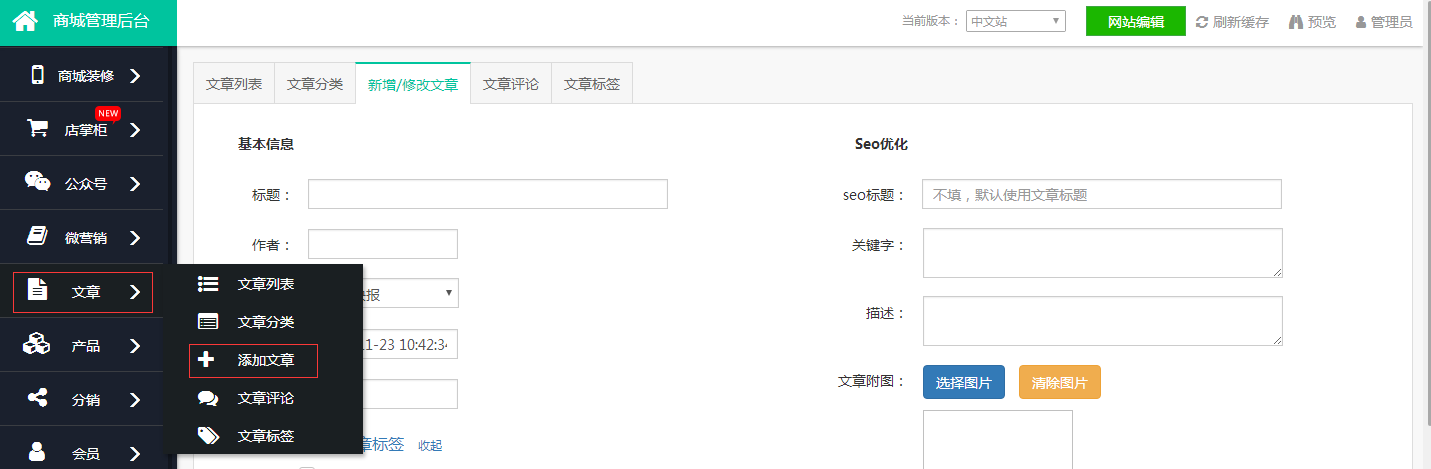Click the blue 选择图片 button
The width and height of the screenshot is (1431, 469).
963,382
